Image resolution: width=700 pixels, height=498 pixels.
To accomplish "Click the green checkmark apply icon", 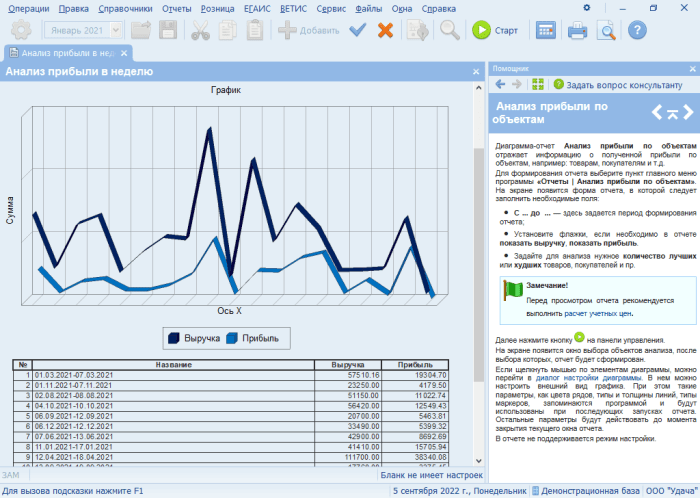I will click(358, 30).
